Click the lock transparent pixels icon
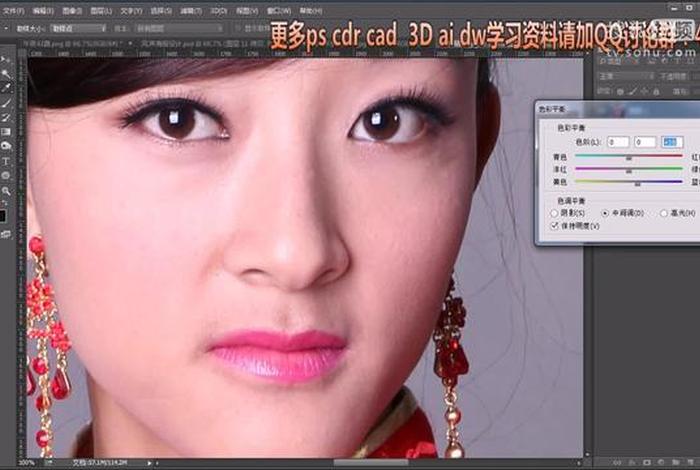This screenshot has width=700, height=470. coord(621,92)
